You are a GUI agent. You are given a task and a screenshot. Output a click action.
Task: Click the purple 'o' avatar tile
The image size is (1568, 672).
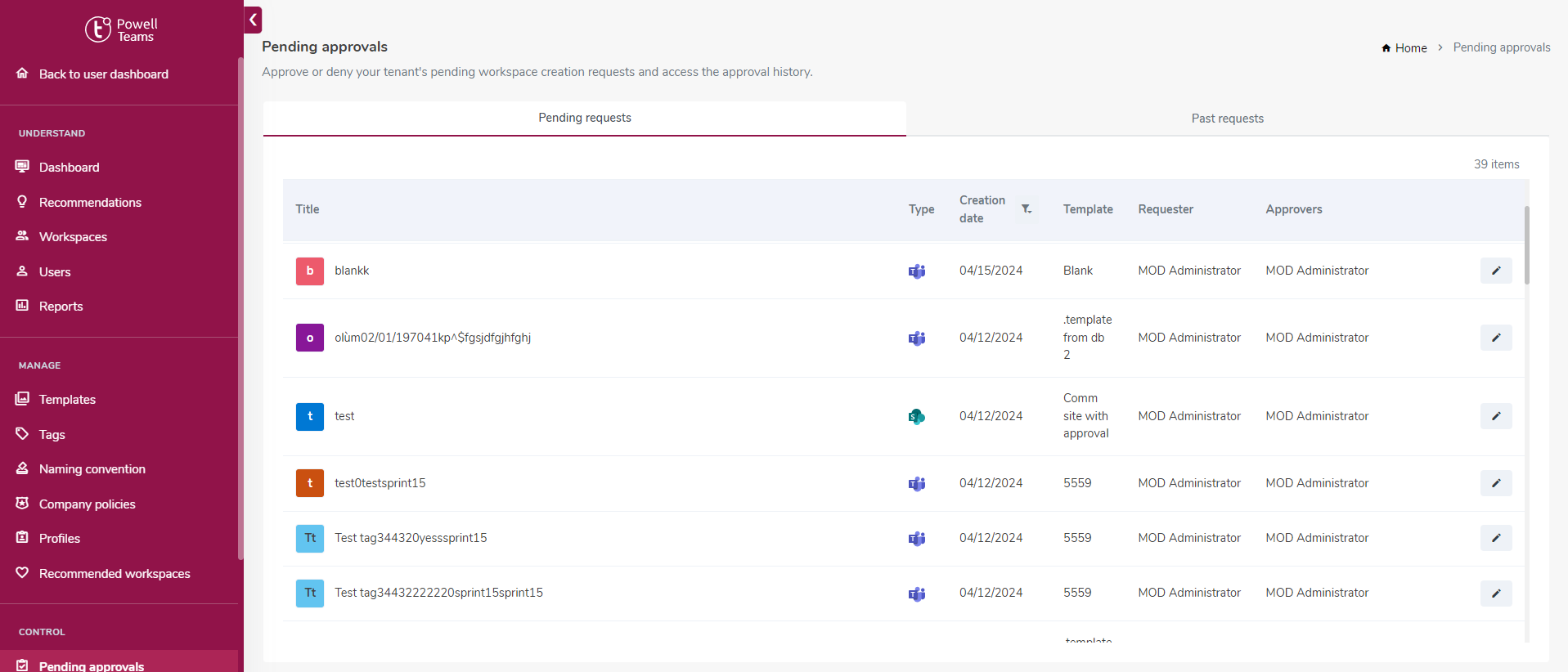(310, 338)
